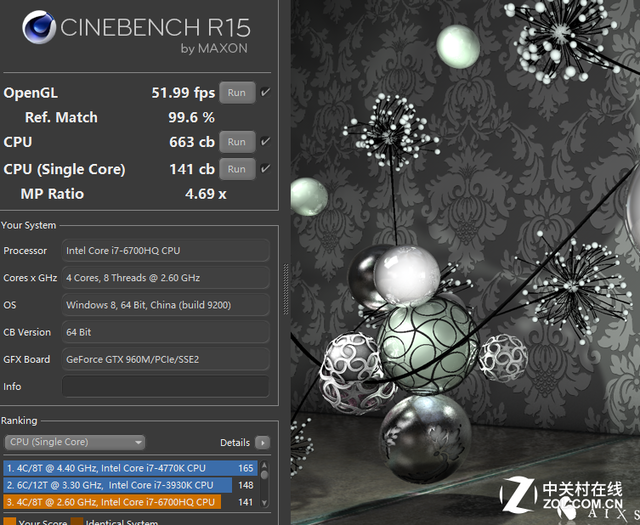Click the Cinebench sphere logo icon
Image resolution: width=640 pixels, height=525 pixels.
click(x=38, y=30)
